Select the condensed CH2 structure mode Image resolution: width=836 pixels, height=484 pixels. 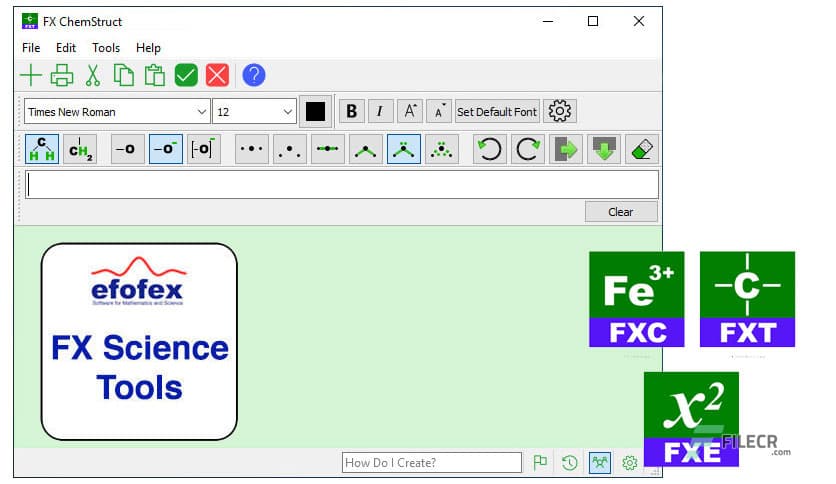[81, 149]
